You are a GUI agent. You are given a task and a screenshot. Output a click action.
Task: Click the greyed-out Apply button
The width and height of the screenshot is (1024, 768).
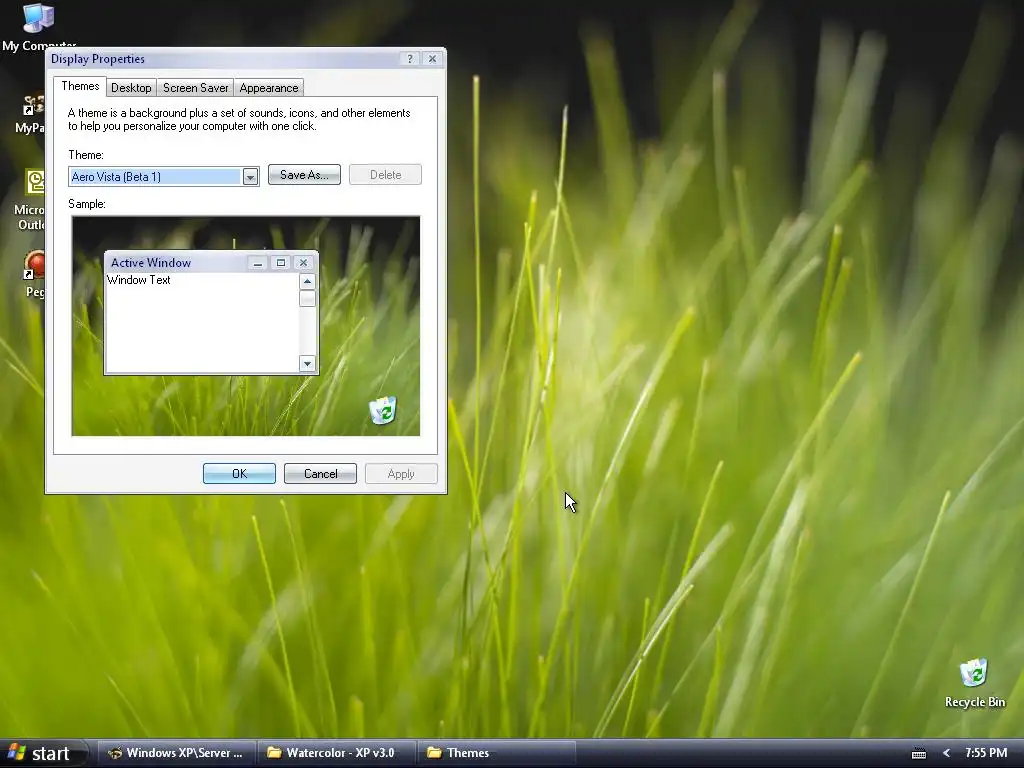pyautogui.click(x=401, y=473)
